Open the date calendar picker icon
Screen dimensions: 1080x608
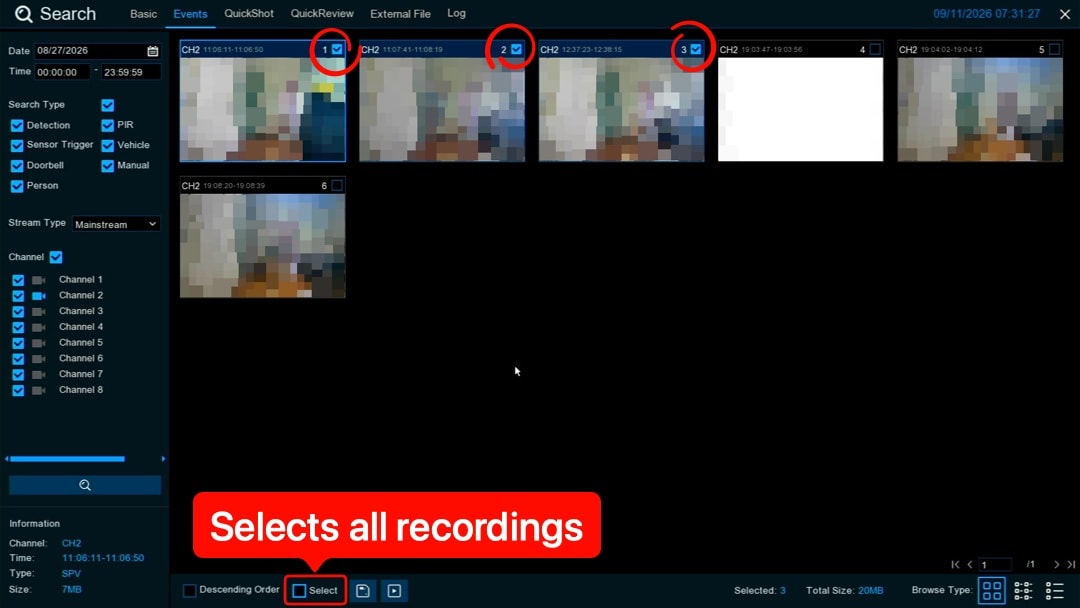tap(153, 51)
